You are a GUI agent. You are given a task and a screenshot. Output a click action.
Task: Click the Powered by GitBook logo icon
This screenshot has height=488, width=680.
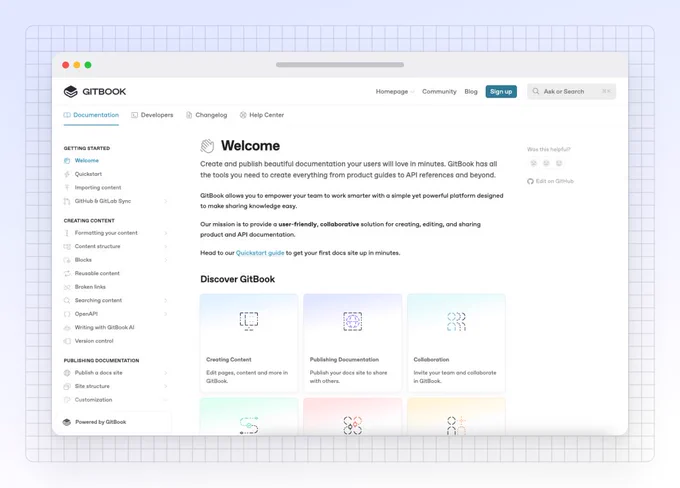pos(67,422)
